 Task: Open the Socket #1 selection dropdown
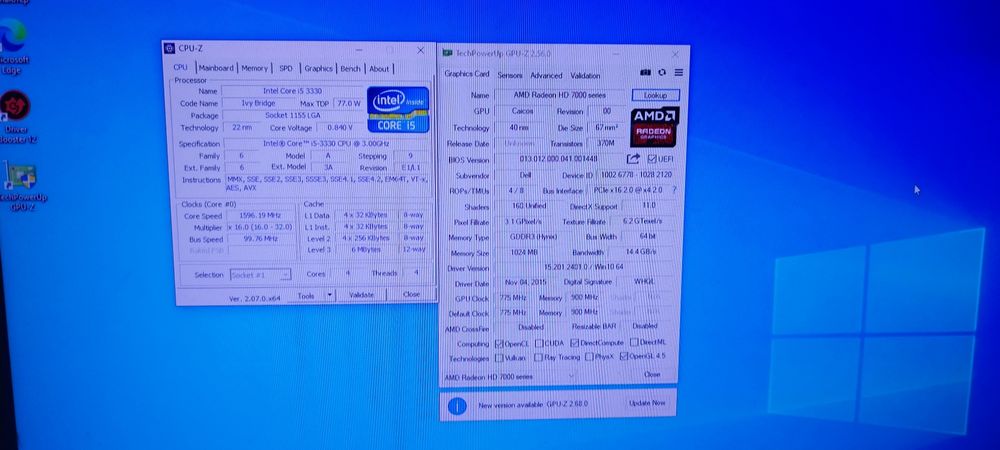coord(260,275)
